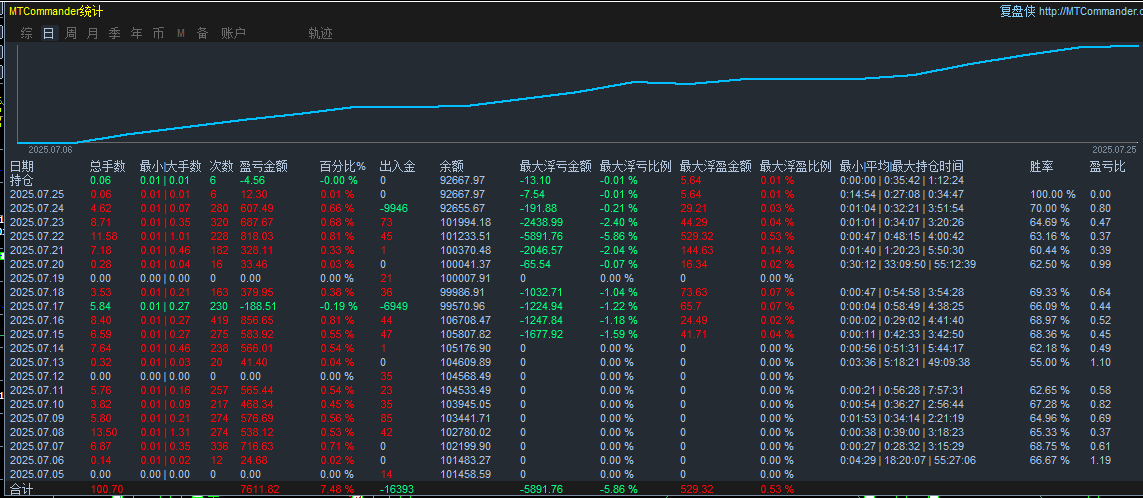The height and width of the screenshot is (498, 1143).
Task: Click the total lots value 100.70
Action: [106, 489]
